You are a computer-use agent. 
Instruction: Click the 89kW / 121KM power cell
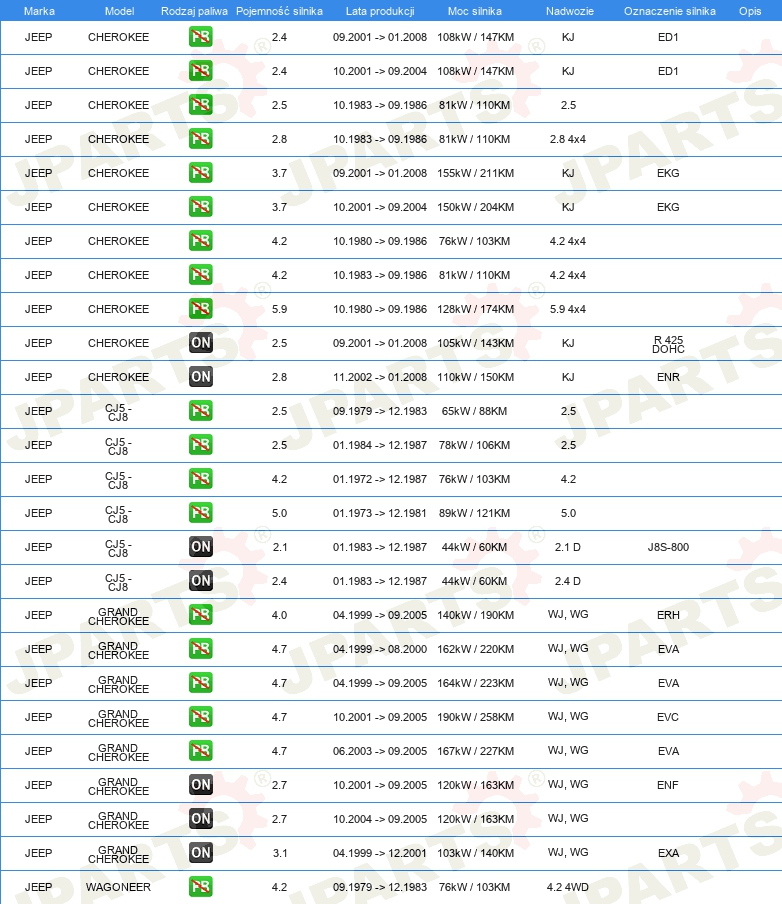[x=475, y=513]
